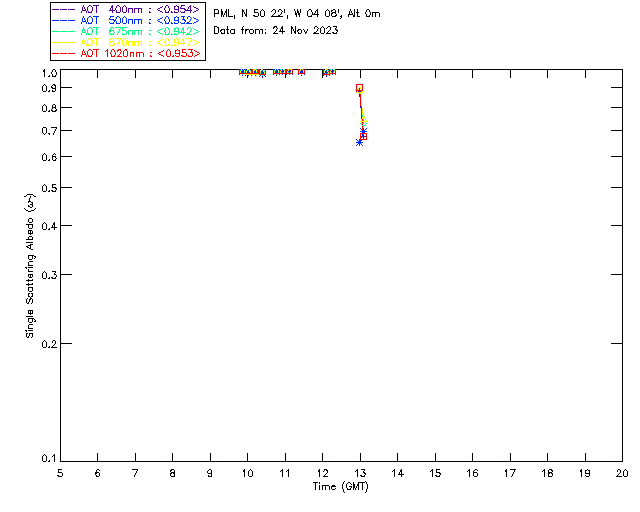Click the x-axis hour label 20
Viewport: 640px width, 512px height.
tap(622, 474)
